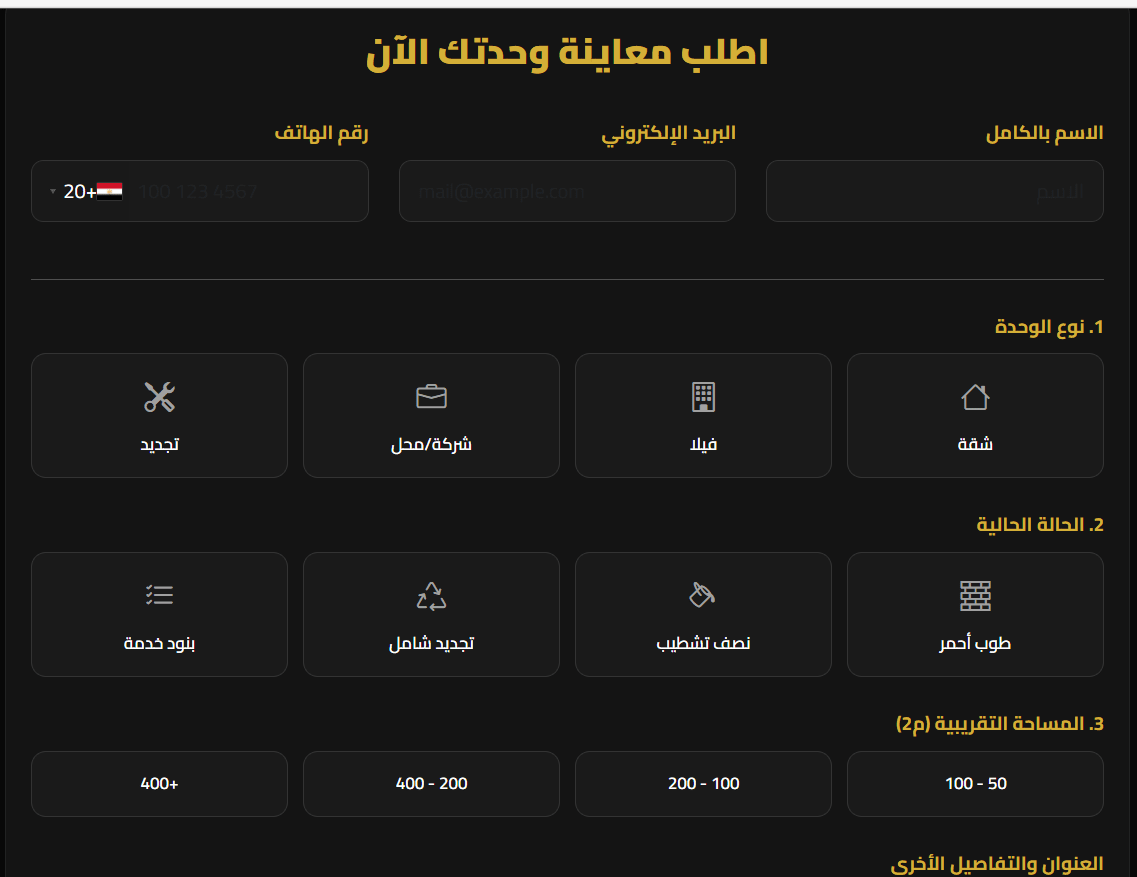Click the brick wall icon for طوب أحمر
Viewport: 1137px width, 877px height.
point(975,595)
